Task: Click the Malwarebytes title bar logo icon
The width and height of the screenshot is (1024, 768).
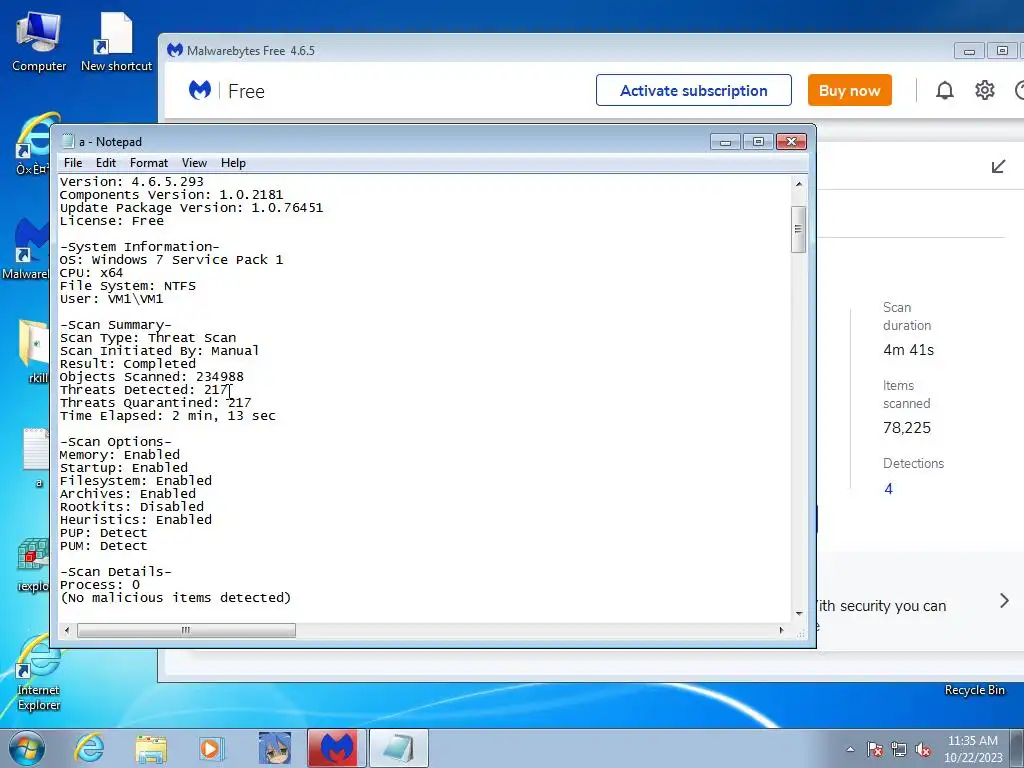Action: pos(174,50)
